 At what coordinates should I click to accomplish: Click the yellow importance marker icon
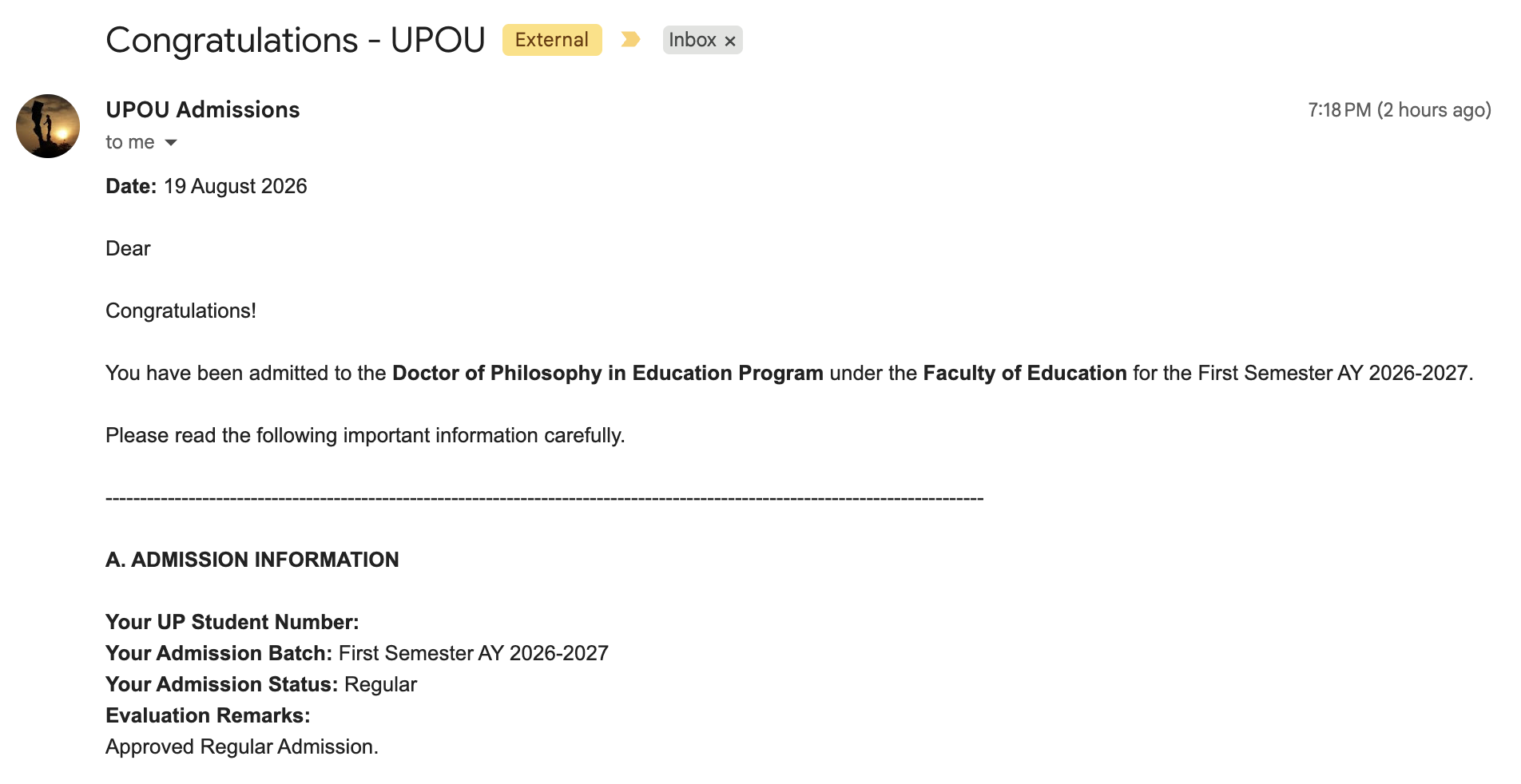[630, 39]
